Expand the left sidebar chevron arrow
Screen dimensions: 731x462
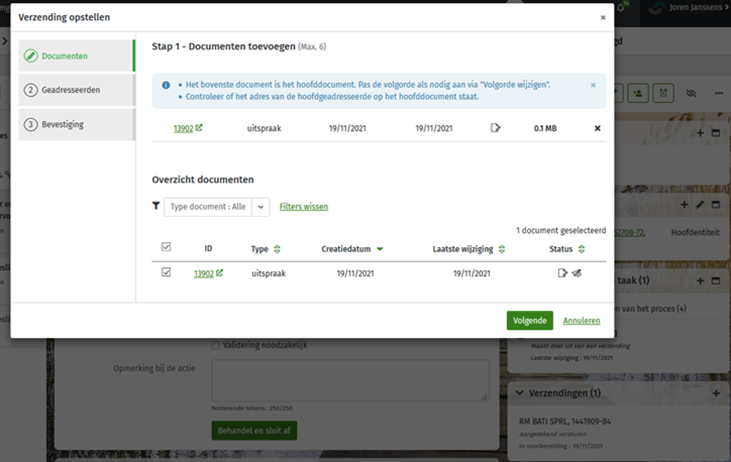[x=5, y=41]
